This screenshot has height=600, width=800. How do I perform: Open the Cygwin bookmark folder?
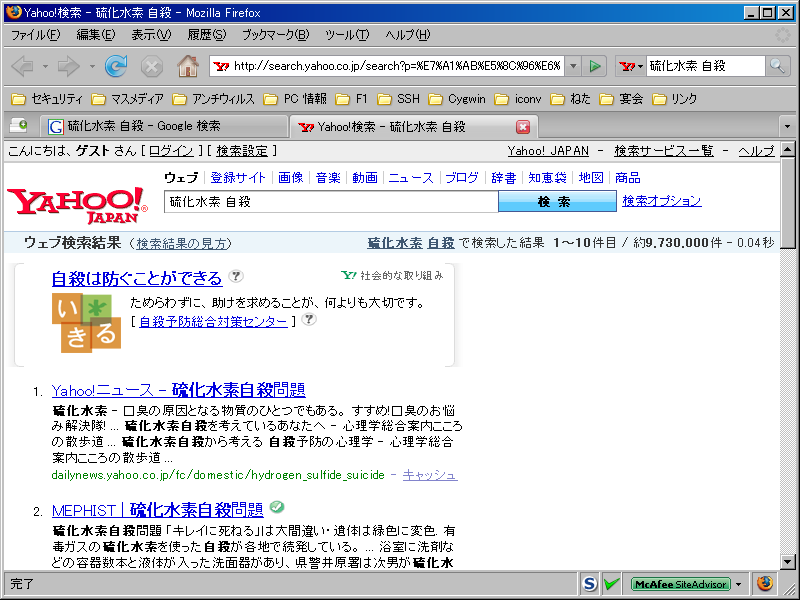point(457,99)
